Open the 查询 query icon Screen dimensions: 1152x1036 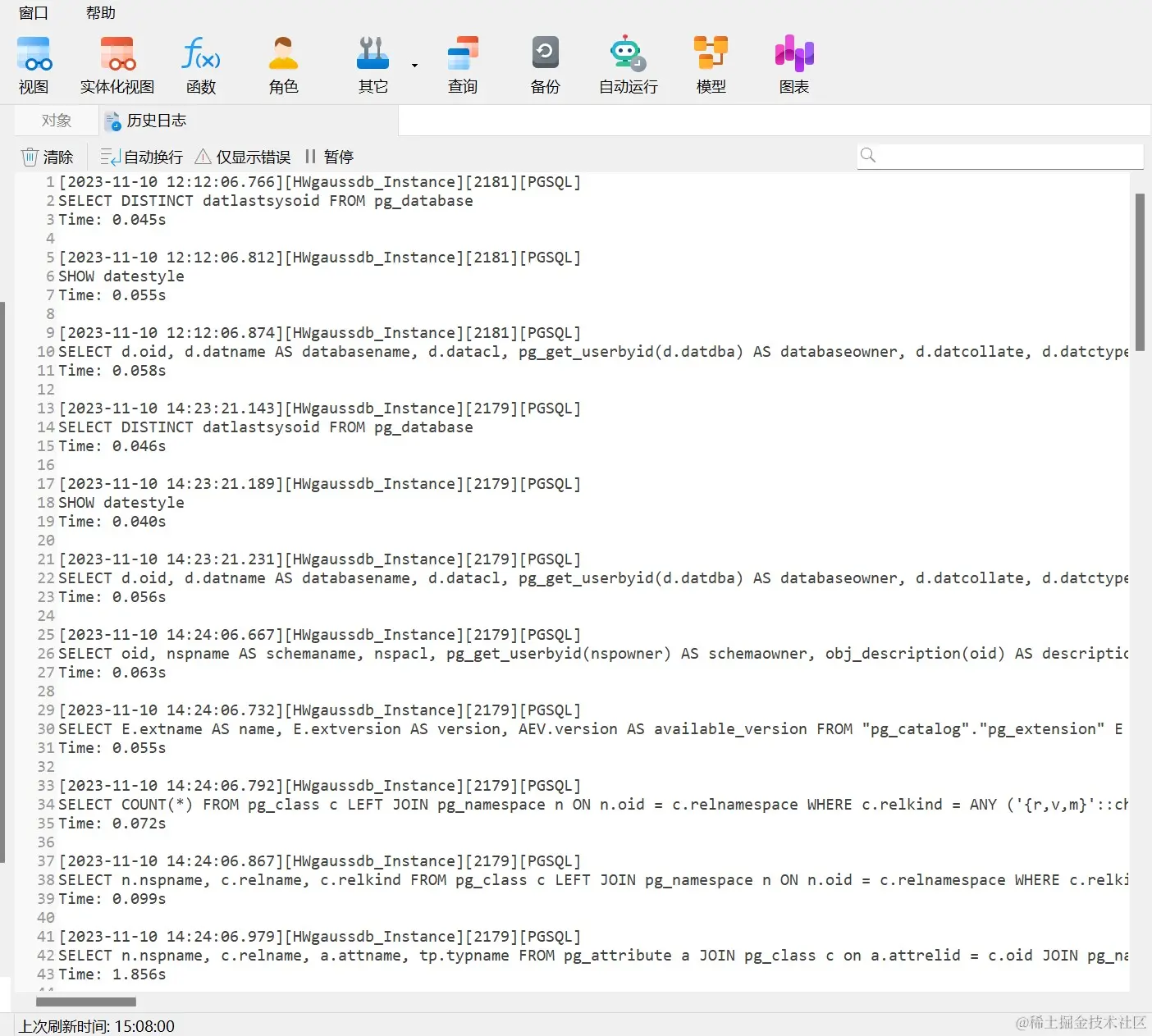(x=463, y=65)
